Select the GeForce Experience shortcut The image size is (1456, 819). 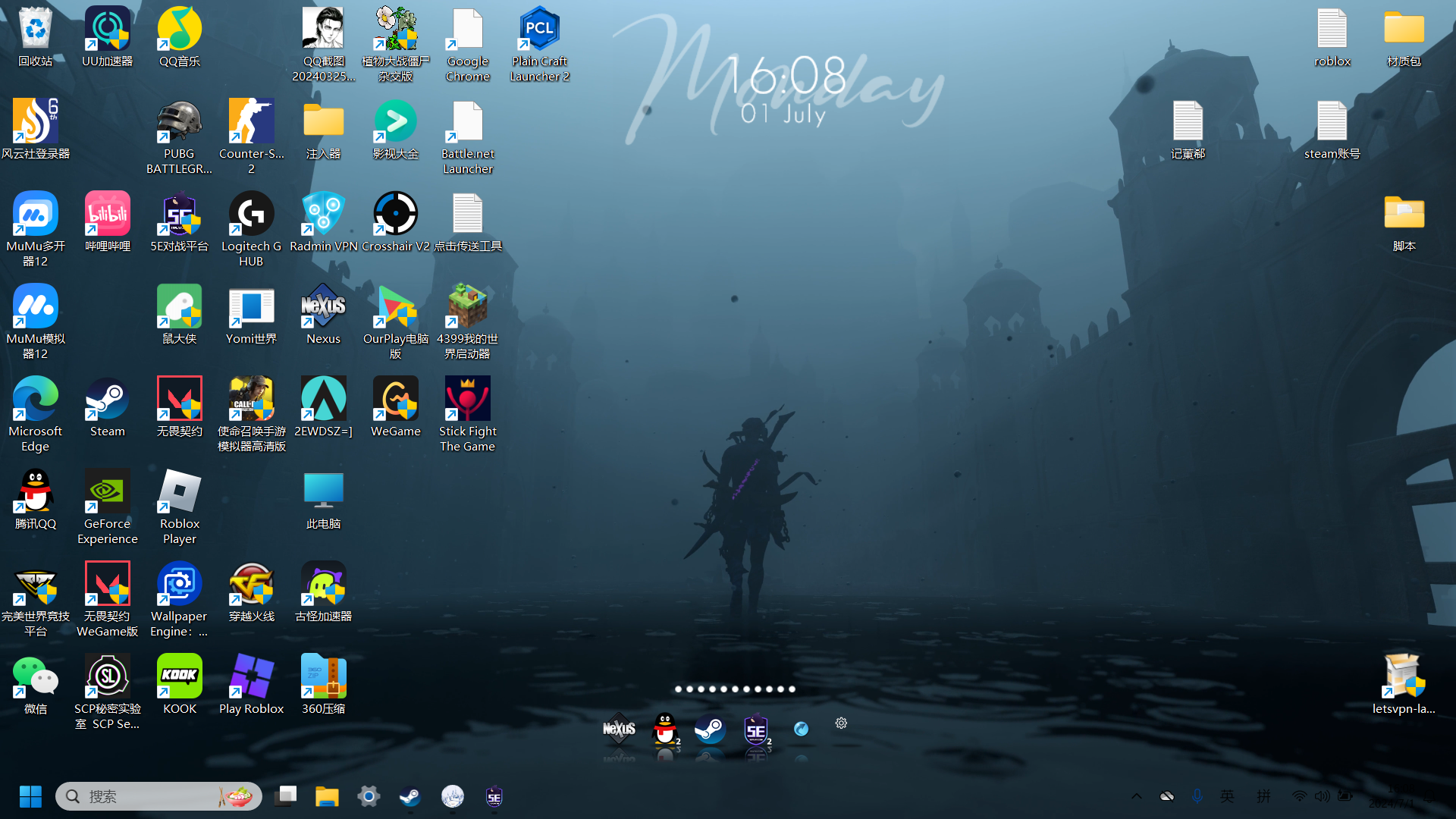[108, 507]
